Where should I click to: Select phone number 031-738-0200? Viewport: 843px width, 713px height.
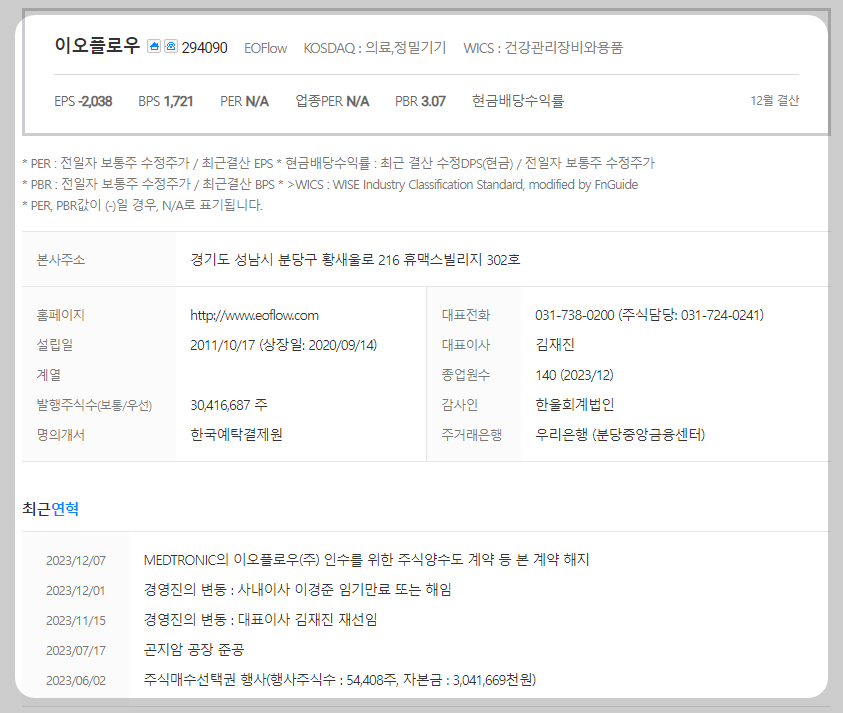pos(575,315)
